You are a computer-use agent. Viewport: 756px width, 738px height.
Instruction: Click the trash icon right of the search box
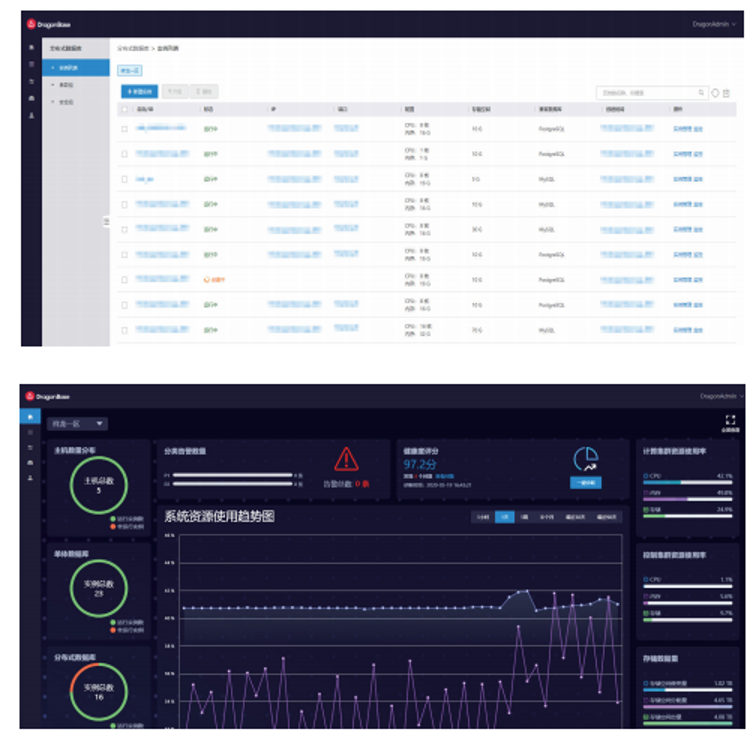tap(725, 93)
